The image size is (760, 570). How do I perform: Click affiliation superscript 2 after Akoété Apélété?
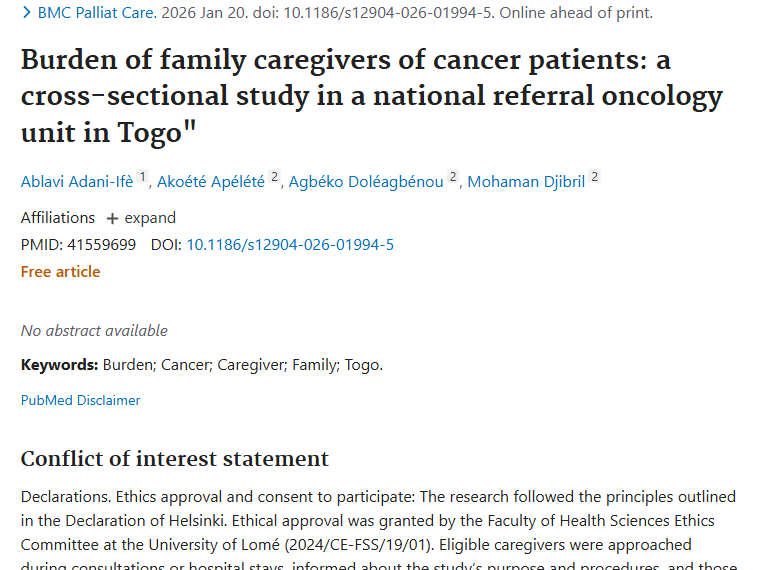[274, 178]
